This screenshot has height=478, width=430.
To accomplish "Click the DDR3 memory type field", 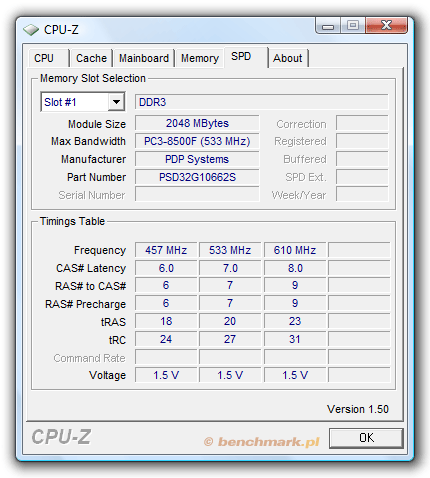I will [x=262, y=102].
